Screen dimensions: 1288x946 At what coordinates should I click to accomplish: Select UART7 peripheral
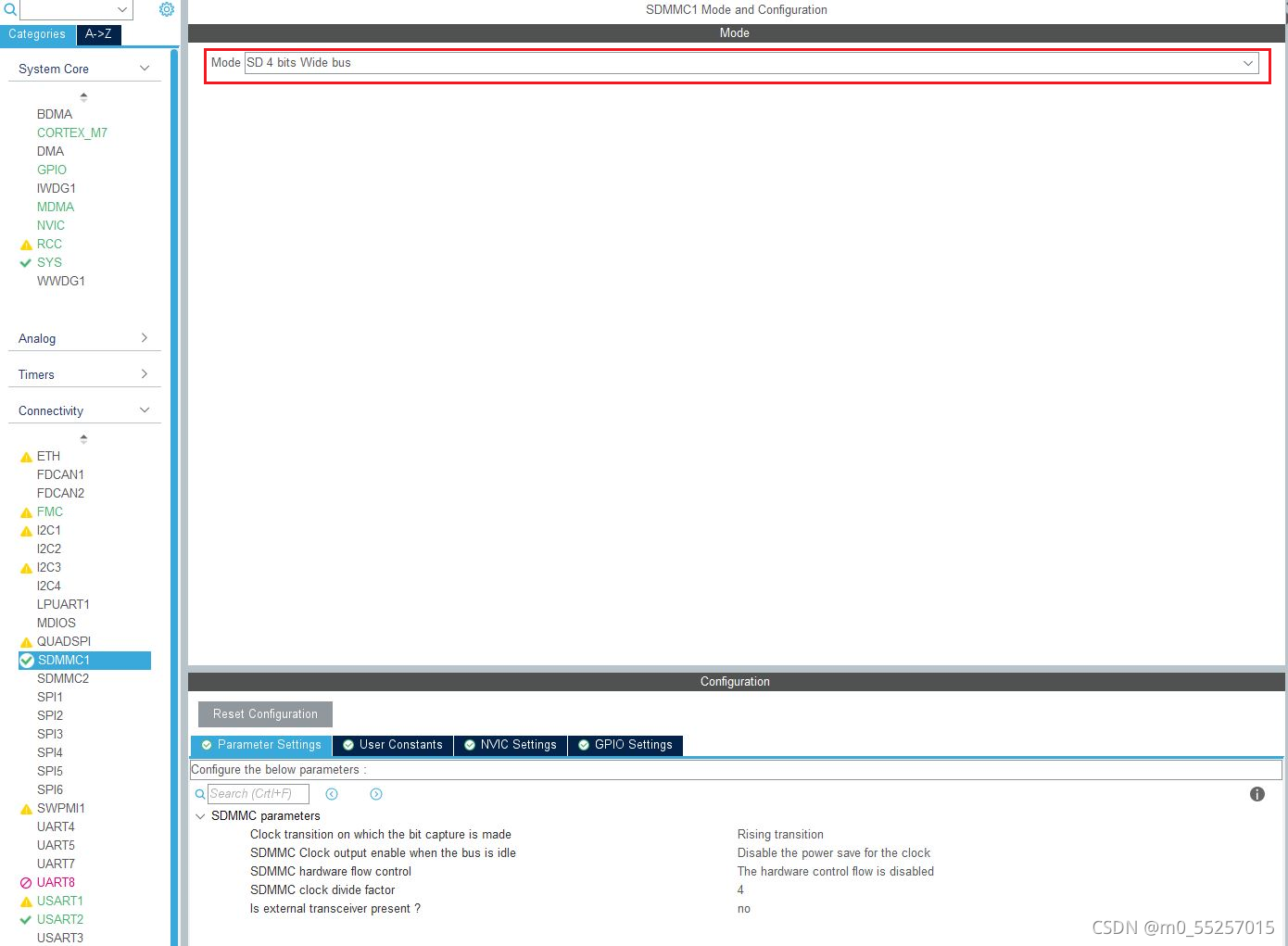56,864
